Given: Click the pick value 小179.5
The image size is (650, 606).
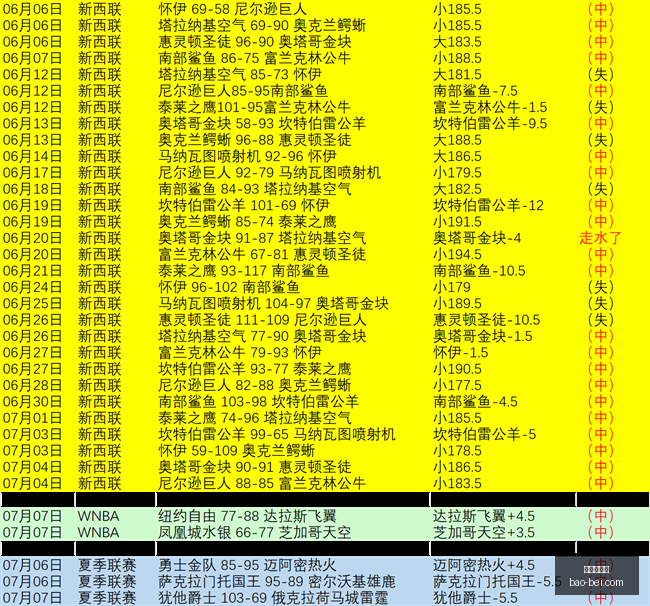Looking at the screenshot, I should click(x=457, y=173).
